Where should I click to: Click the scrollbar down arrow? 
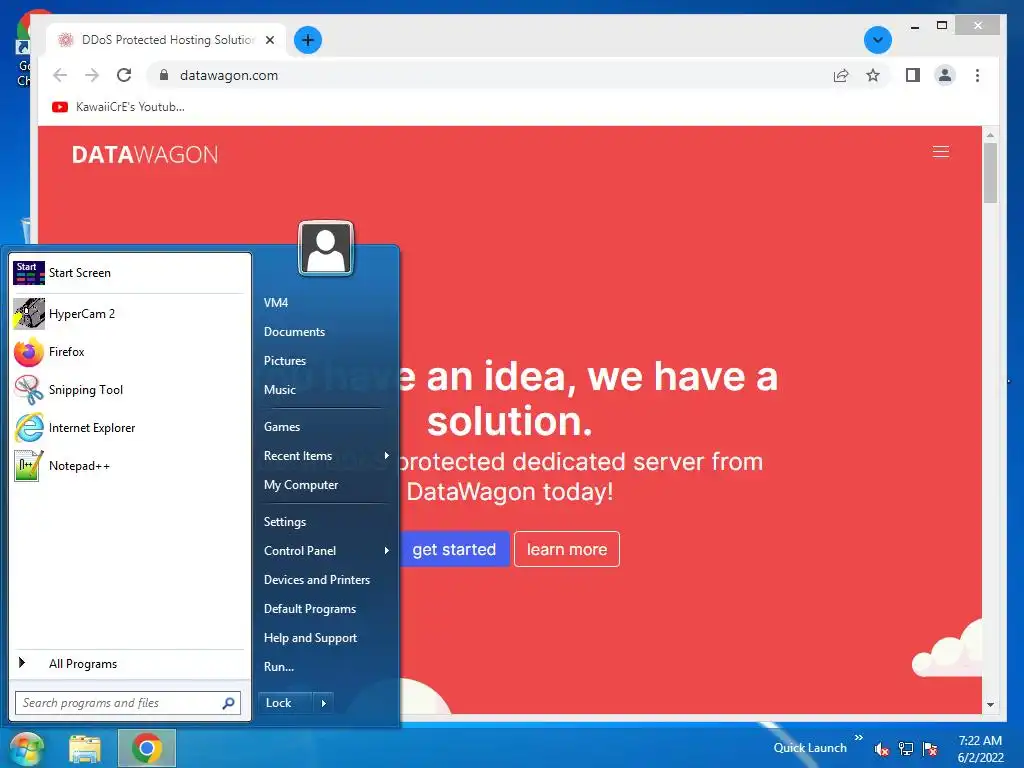coord(991,705)
